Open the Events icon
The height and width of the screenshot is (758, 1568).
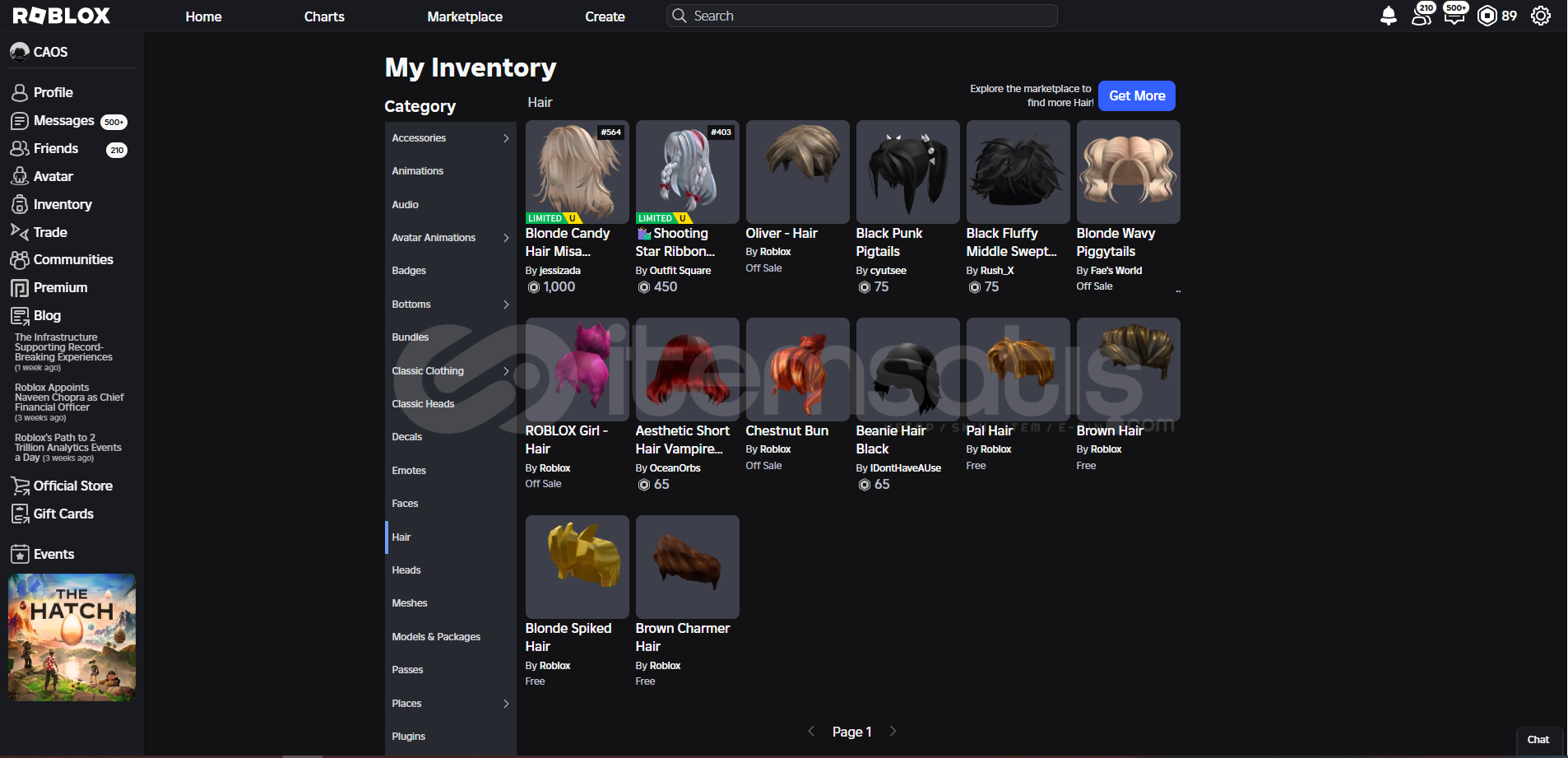(20, 554)
